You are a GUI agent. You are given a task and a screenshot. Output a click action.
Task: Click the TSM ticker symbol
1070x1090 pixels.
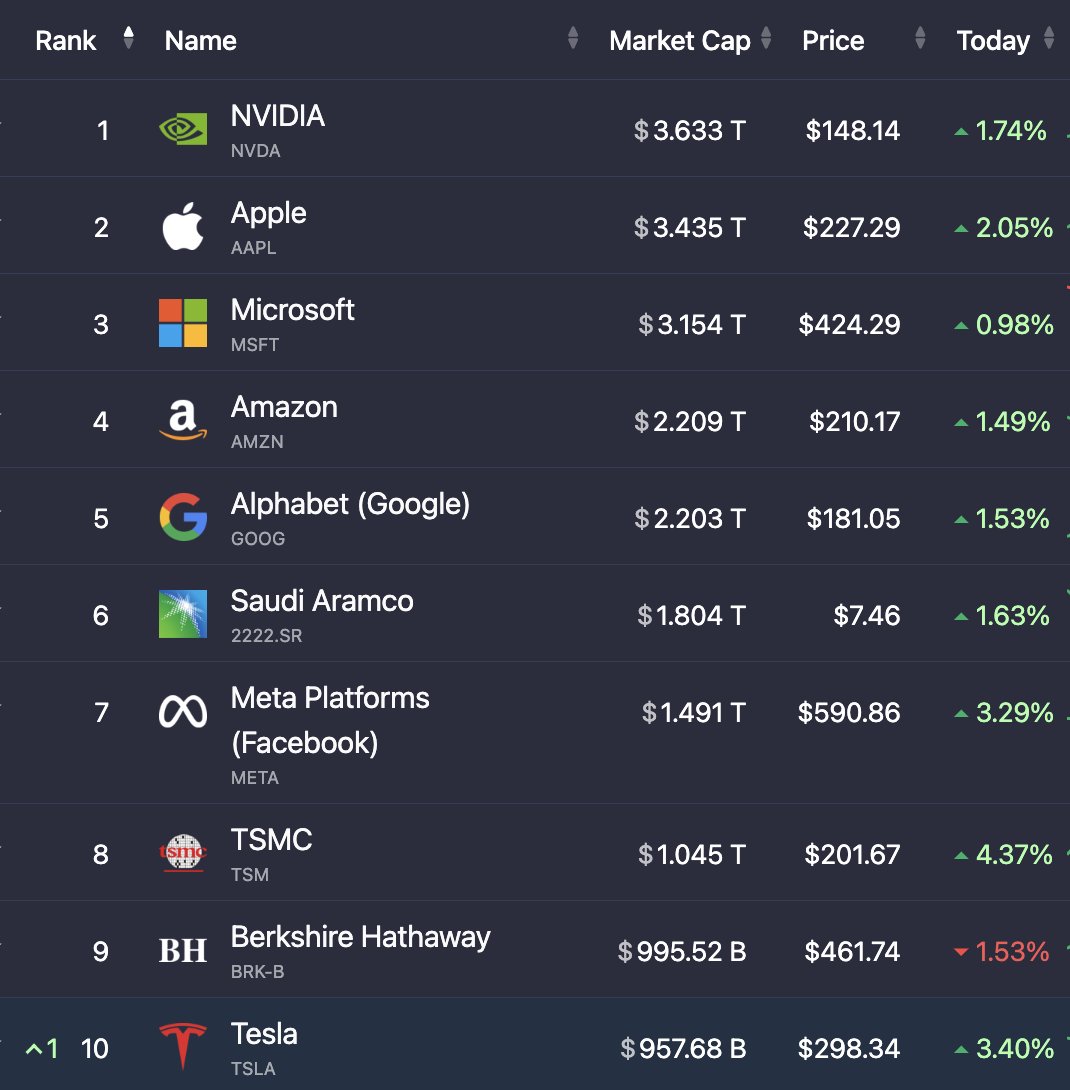(250, 875)
